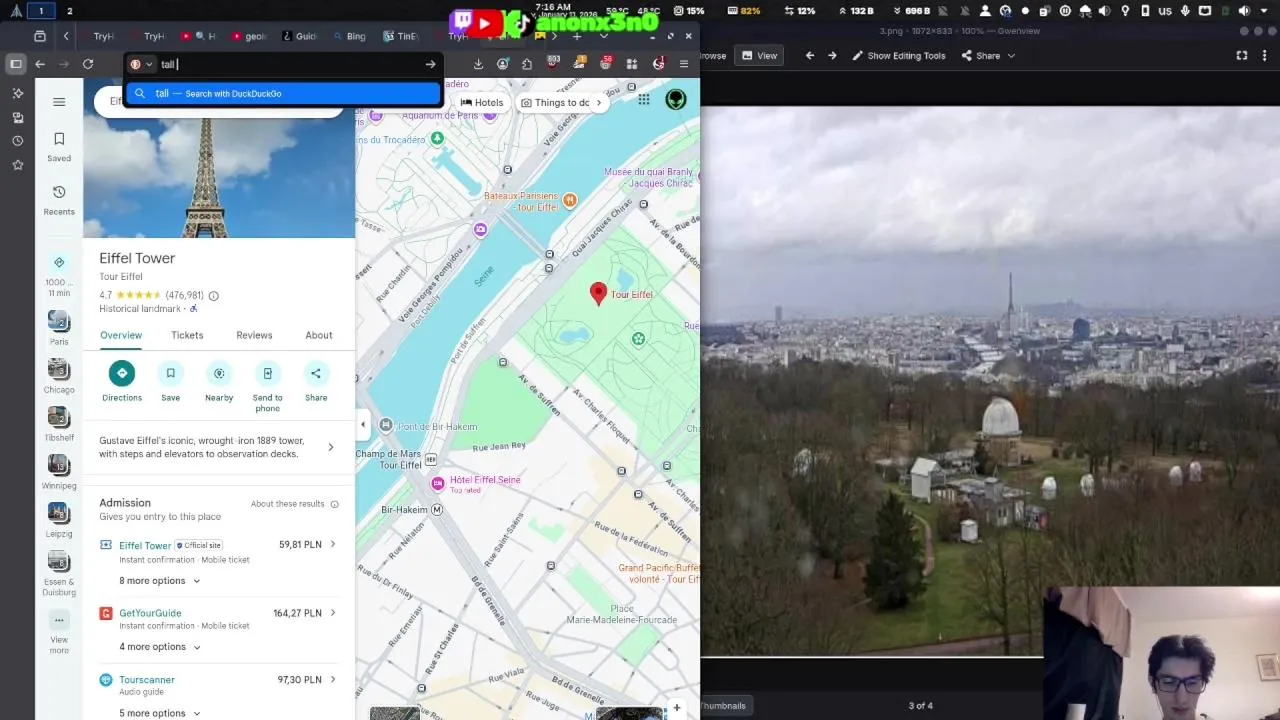Open the Google Maps hamburger menu
This screenshot has width=1280, height=720.
click(59, 101)
